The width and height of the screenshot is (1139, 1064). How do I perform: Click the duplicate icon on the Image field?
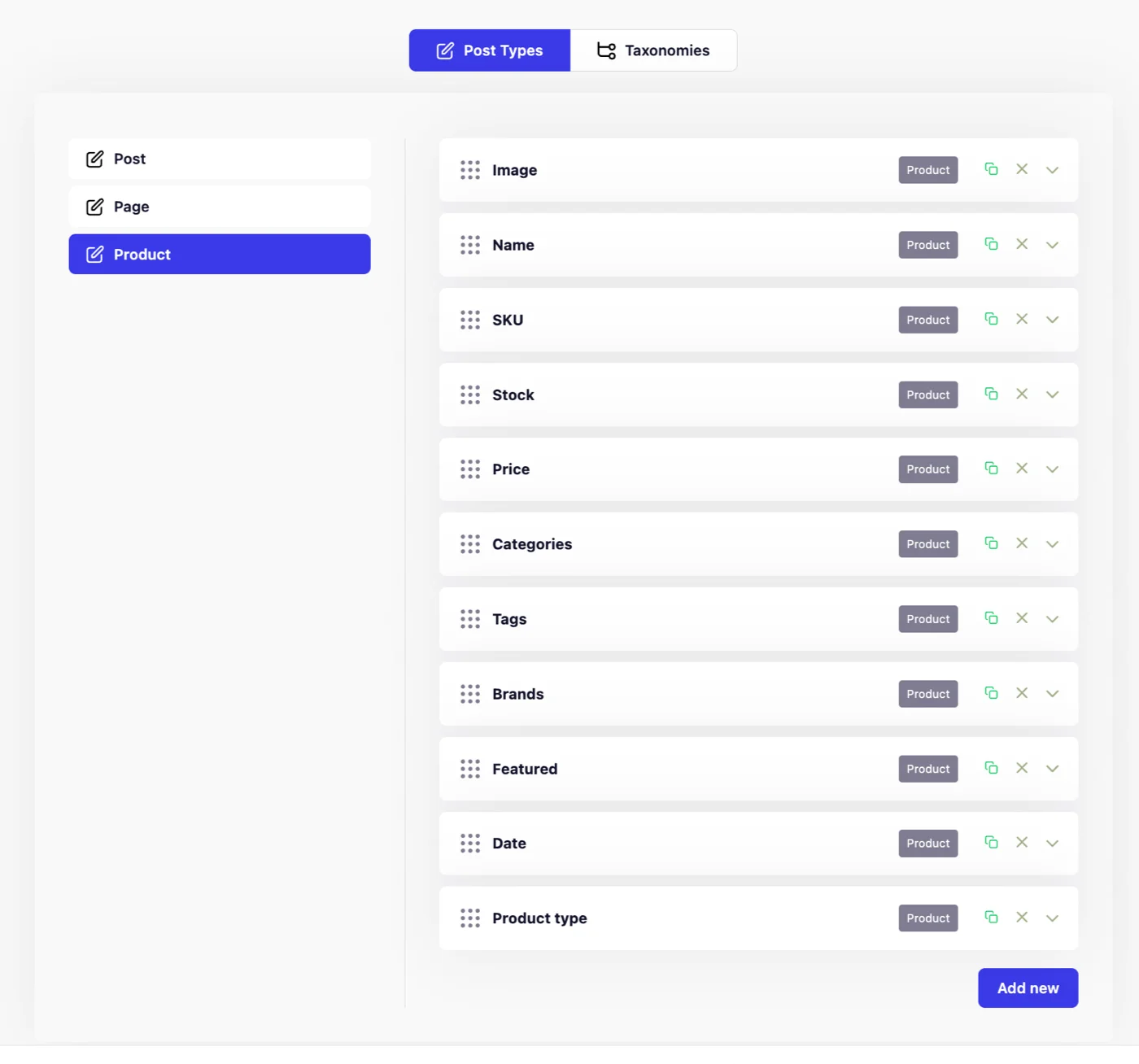(x=991, y=169)
